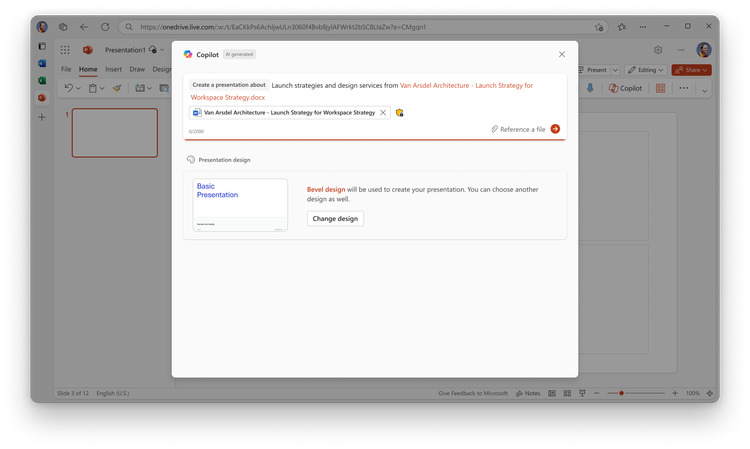Viewport: 750px width, 449px height.
Task: Start the slide show from the status bar icon
Action: pos(582,394)
